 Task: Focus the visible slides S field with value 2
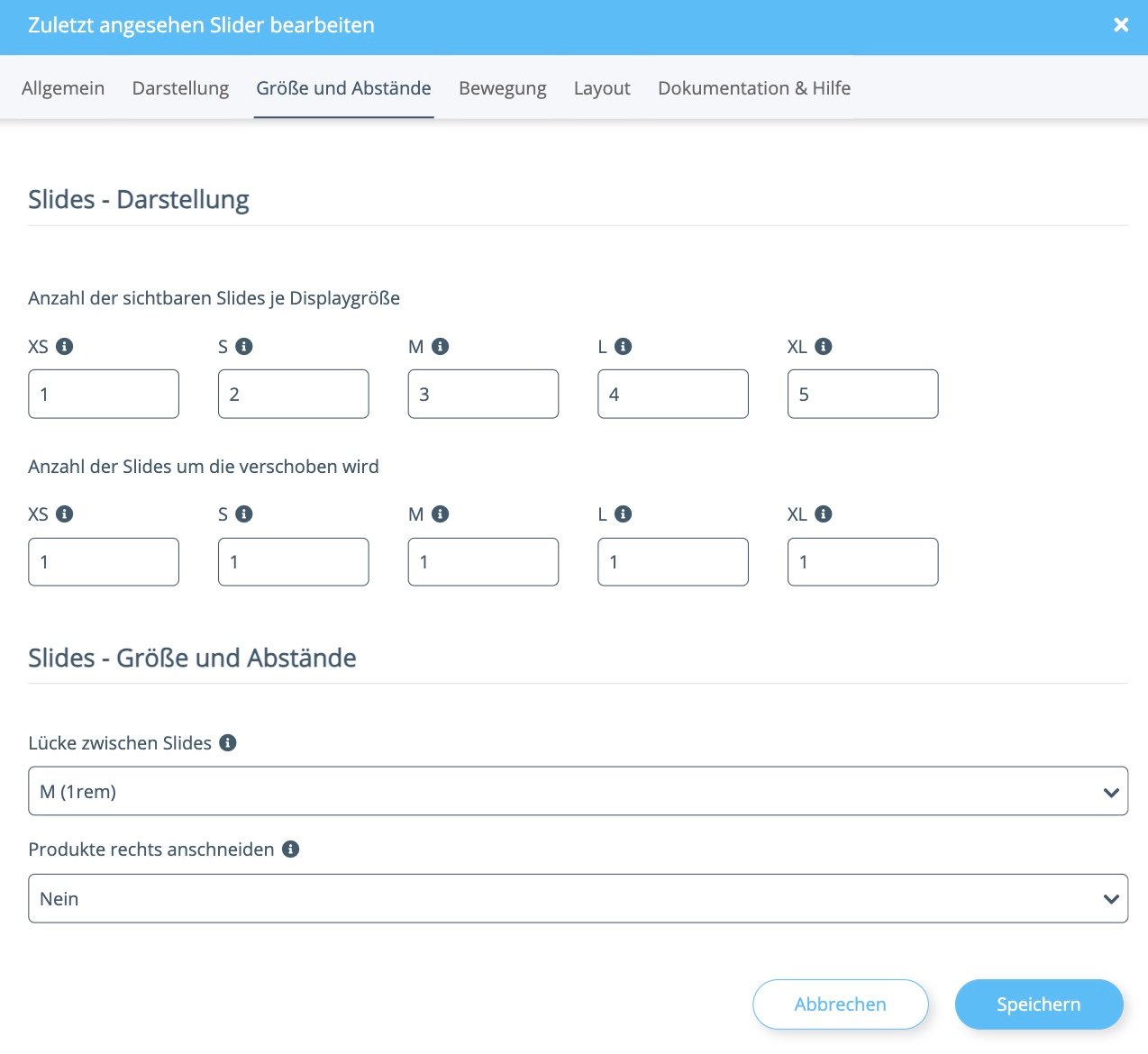click(294, 394)
